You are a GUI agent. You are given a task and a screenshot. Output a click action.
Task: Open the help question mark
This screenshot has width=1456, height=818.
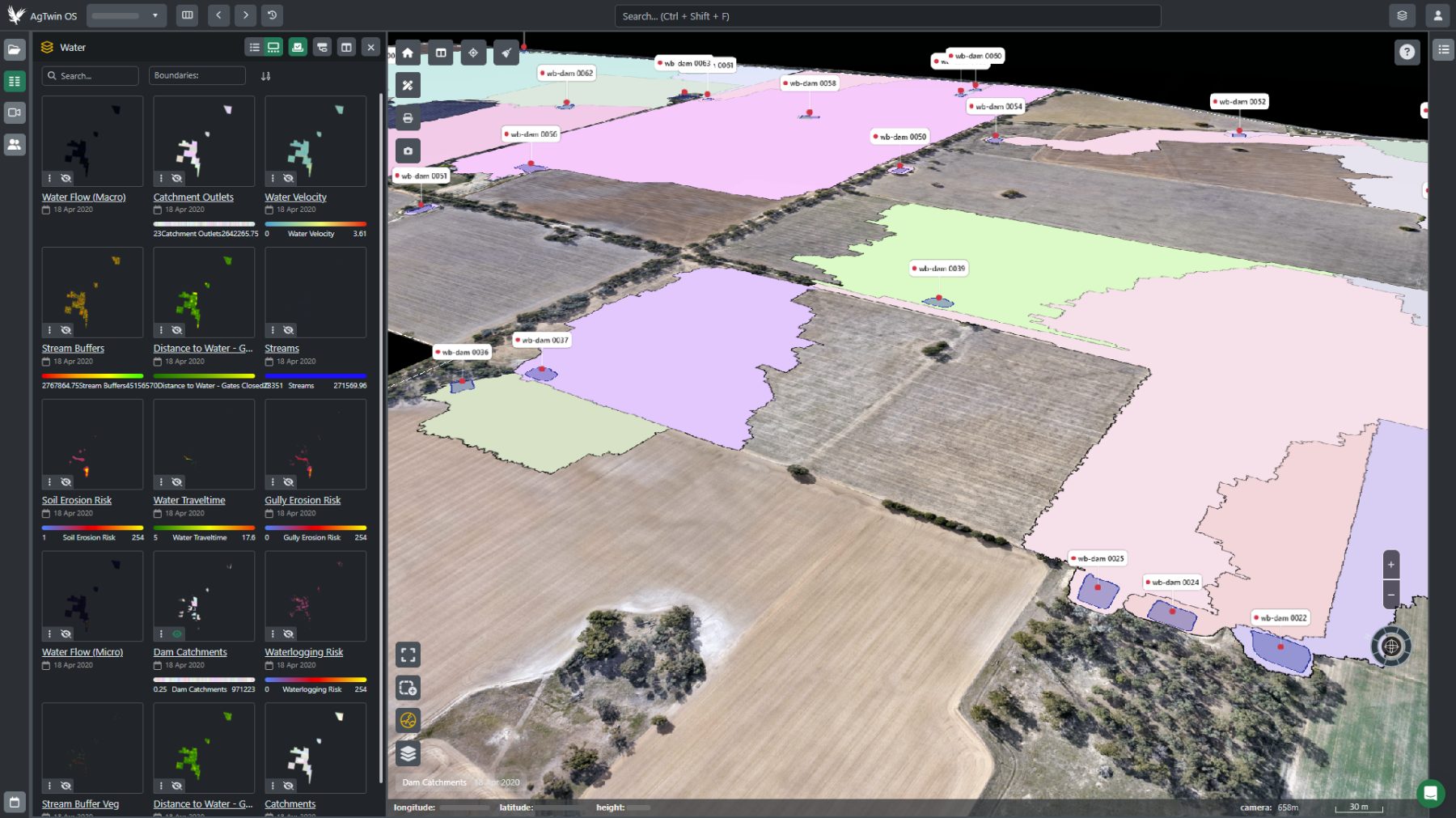1407,52
